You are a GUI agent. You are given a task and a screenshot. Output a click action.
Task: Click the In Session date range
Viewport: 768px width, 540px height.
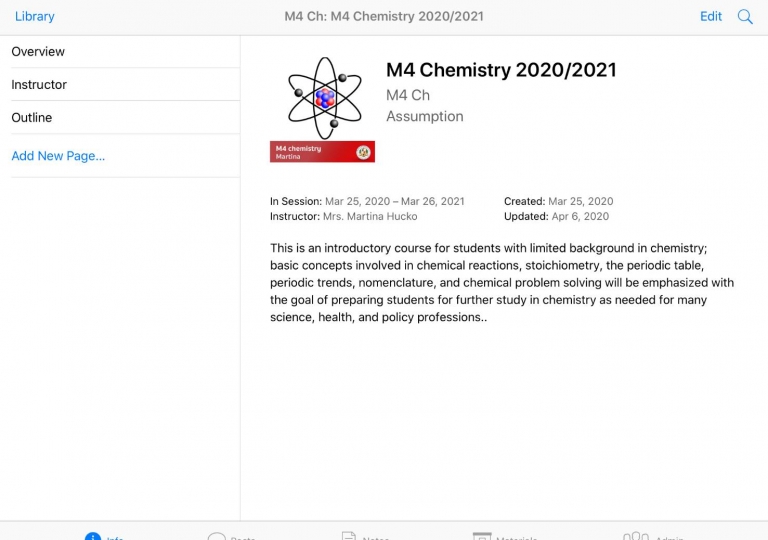395,201
